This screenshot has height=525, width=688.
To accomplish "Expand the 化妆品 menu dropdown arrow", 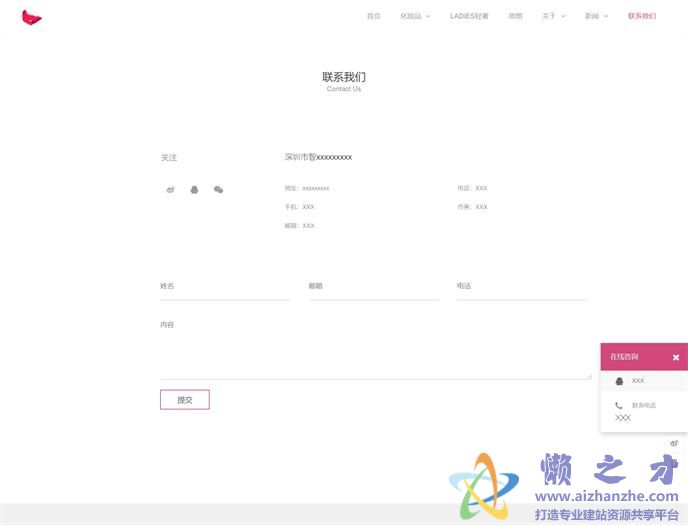I will point(428,16).
